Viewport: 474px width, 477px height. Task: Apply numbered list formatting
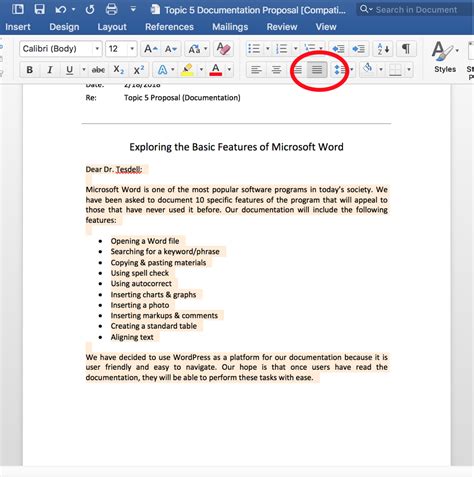coord(282,49)
